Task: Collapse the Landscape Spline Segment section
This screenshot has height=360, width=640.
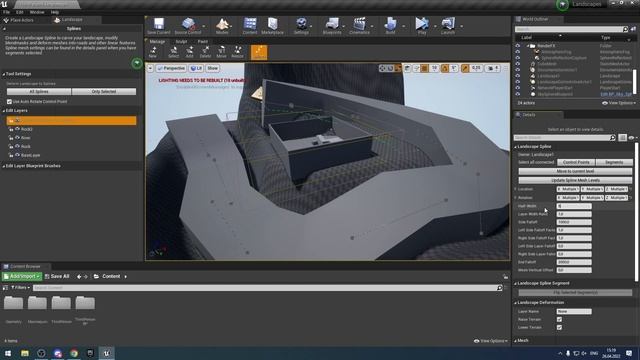Action: 516,283
